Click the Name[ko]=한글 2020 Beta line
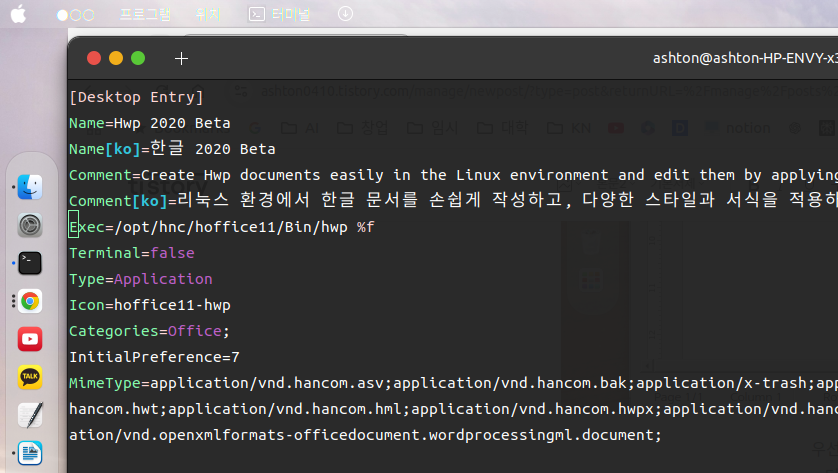This screenshot has height=473, width=838. [x=172, y=149]
